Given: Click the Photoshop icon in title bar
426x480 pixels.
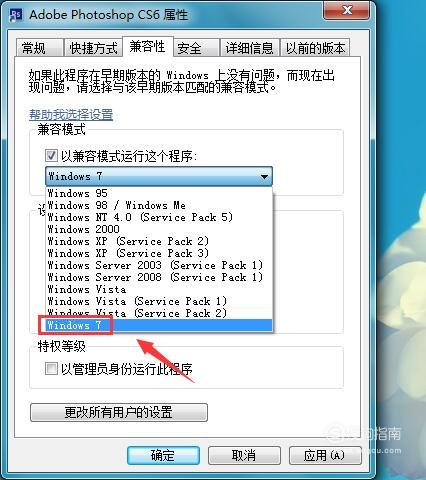Looking at the screenshot, I should coord(16,15).
